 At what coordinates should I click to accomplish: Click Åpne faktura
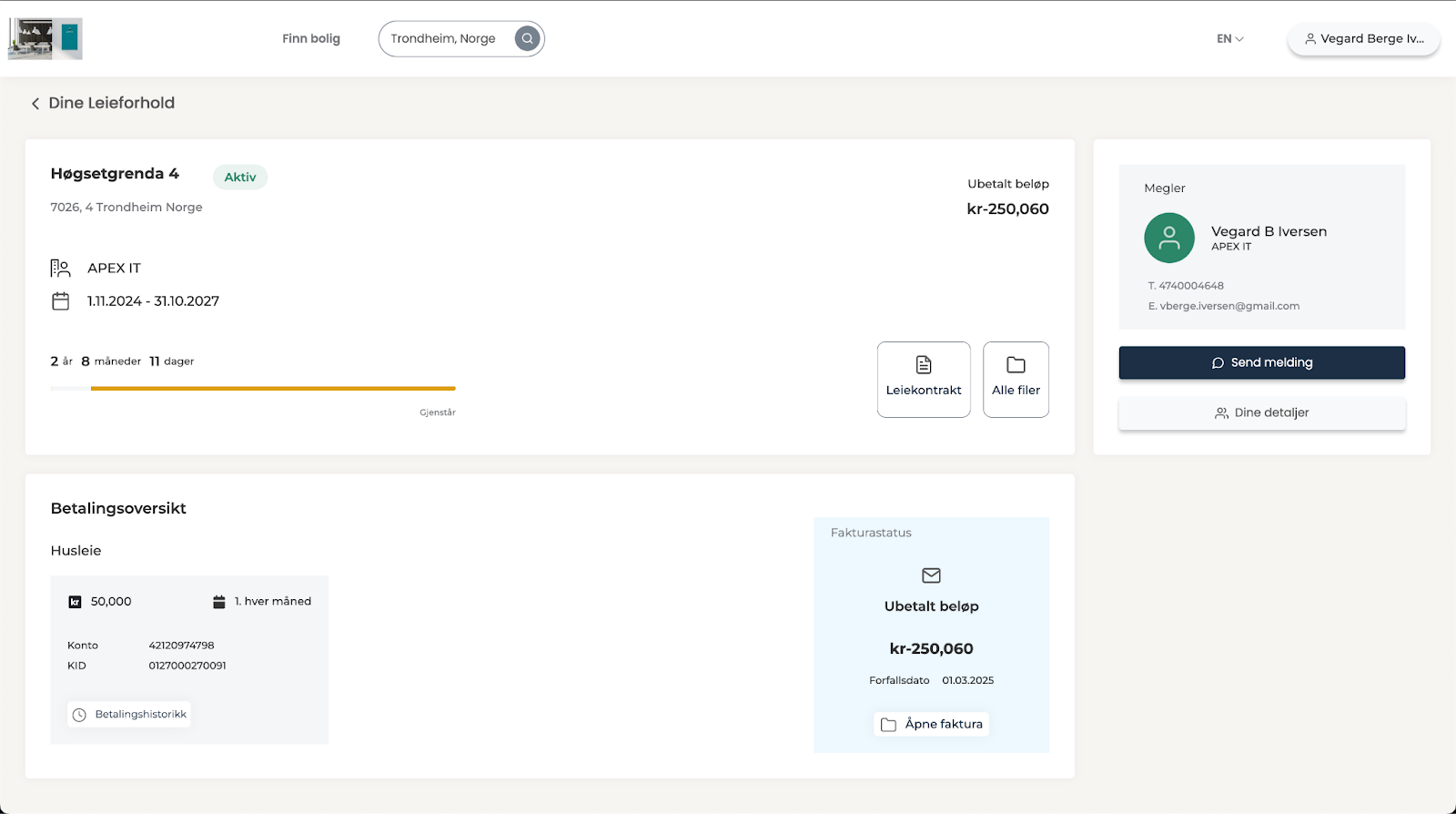[931, 725]
